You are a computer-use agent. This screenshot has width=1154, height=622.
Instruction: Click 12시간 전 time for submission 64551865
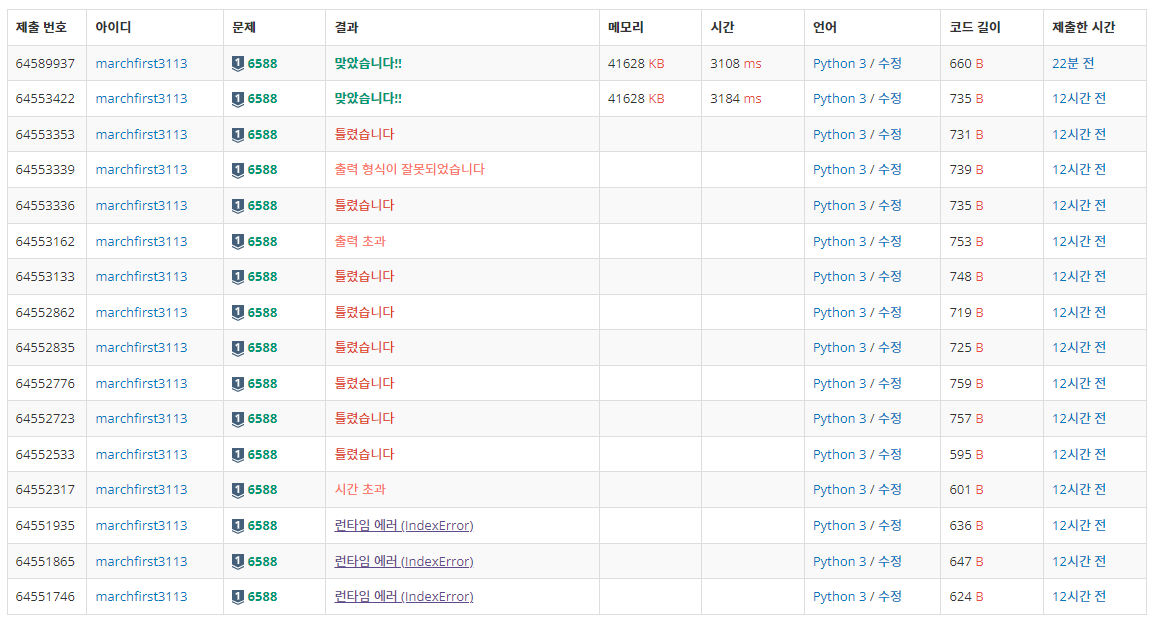[1078, 562]
